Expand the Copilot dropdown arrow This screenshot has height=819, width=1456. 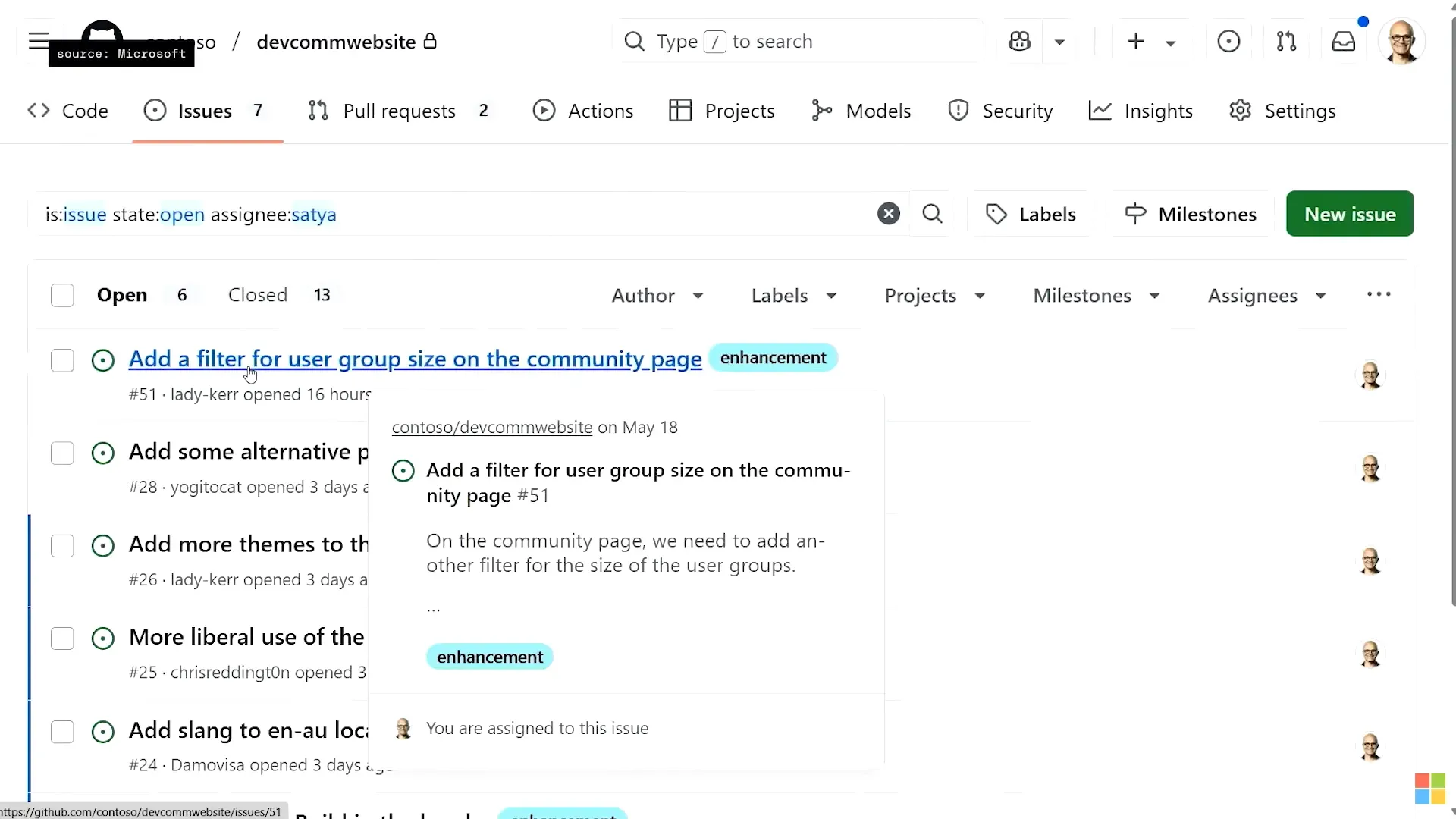click(1060, 42)
